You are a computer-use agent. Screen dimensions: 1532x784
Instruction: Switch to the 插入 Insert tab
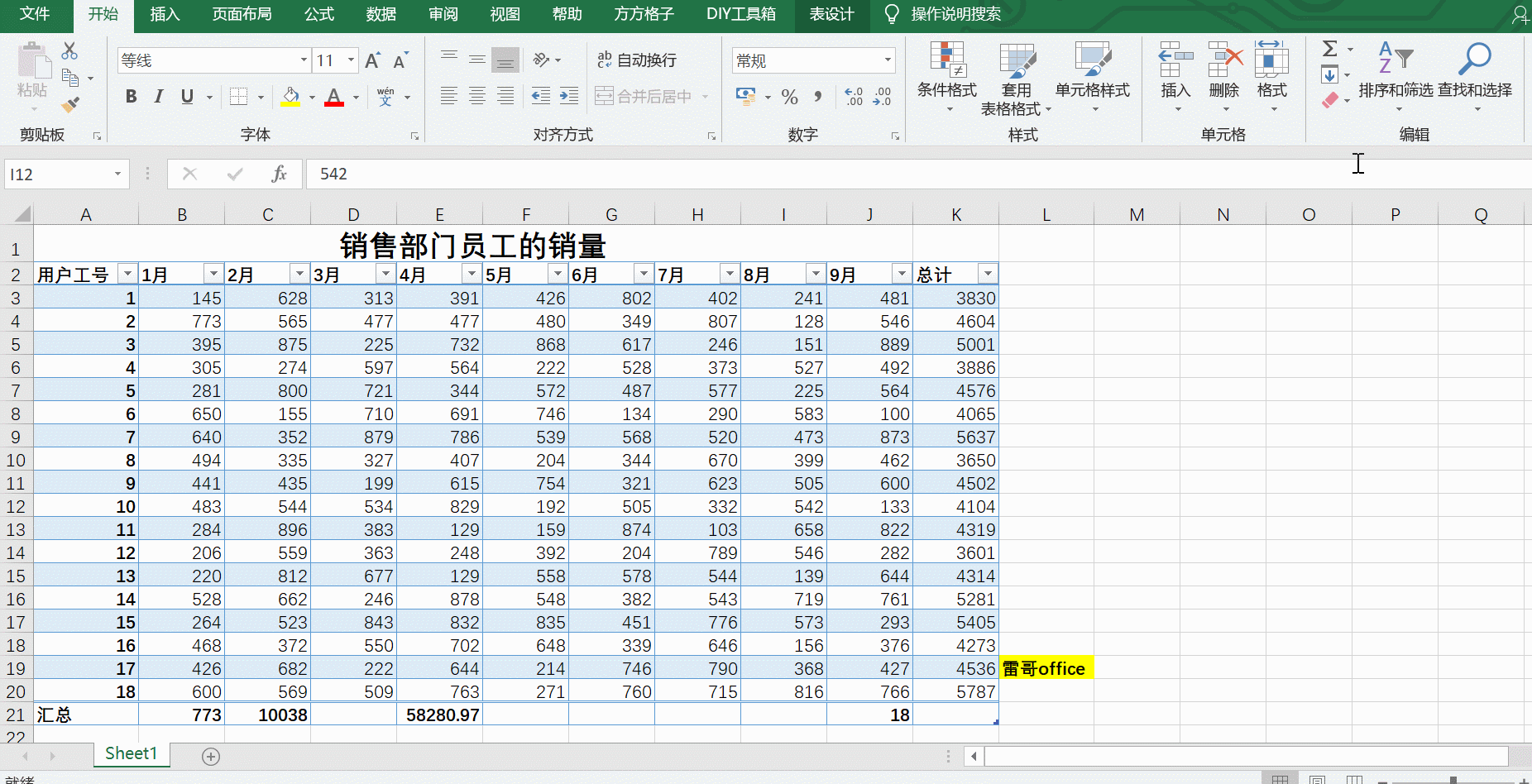165,14
